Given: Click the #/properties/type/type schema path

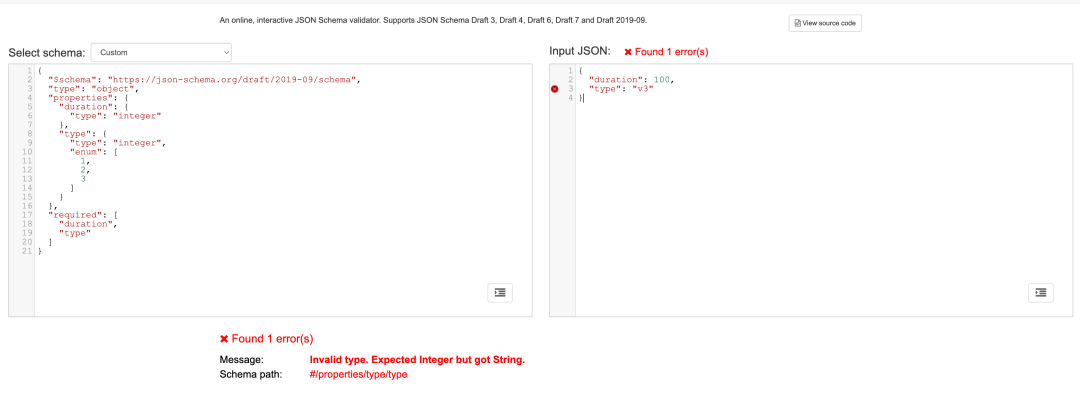Looking at the screenshot, I should click(x=359, y=374).
